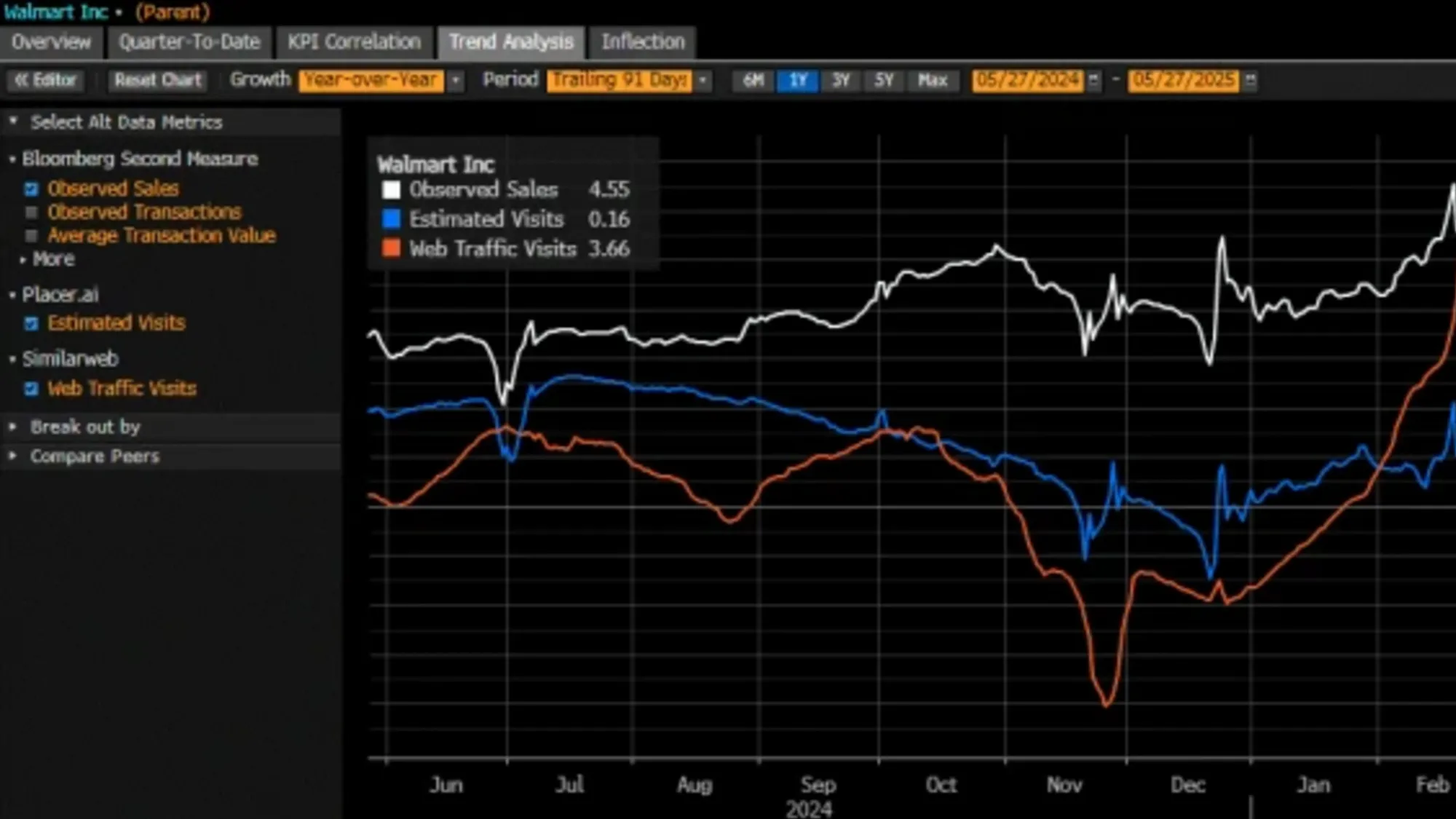Uncheck the Observed Sales checkbox
The image size is (1456, 819).
(x=31, y=189)
